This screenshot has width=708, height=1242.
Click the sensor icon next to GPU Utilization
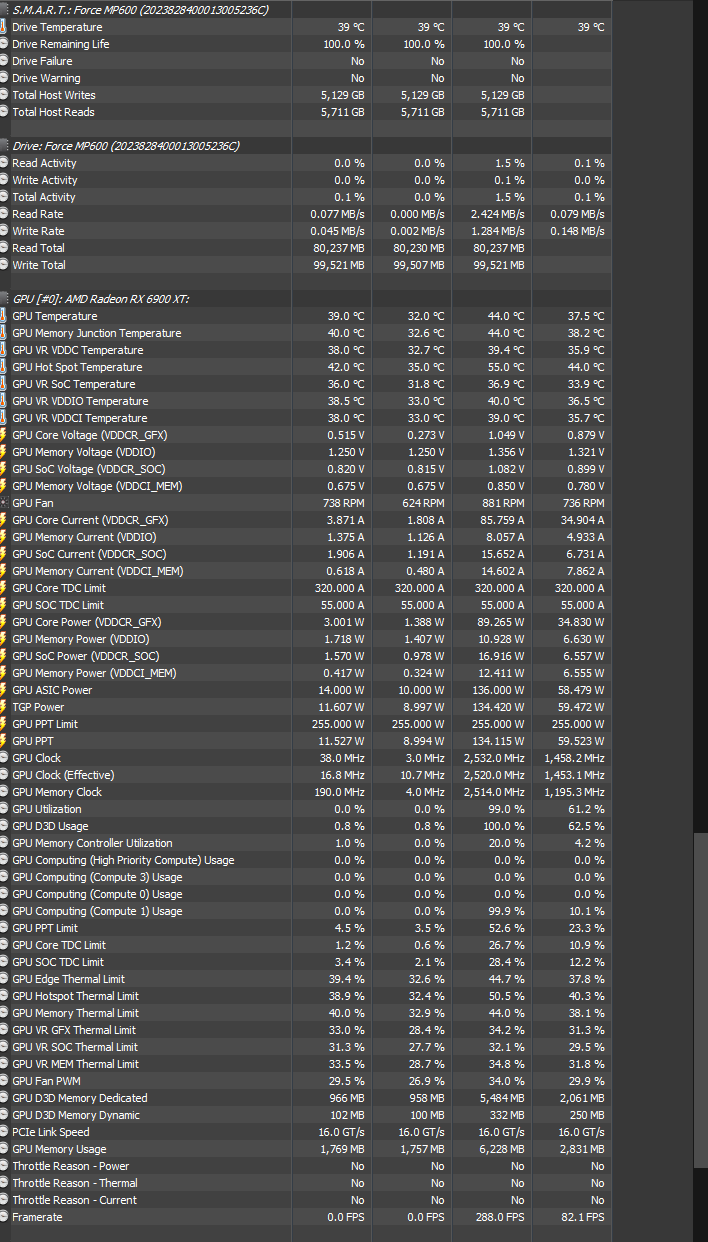[4, 809]
